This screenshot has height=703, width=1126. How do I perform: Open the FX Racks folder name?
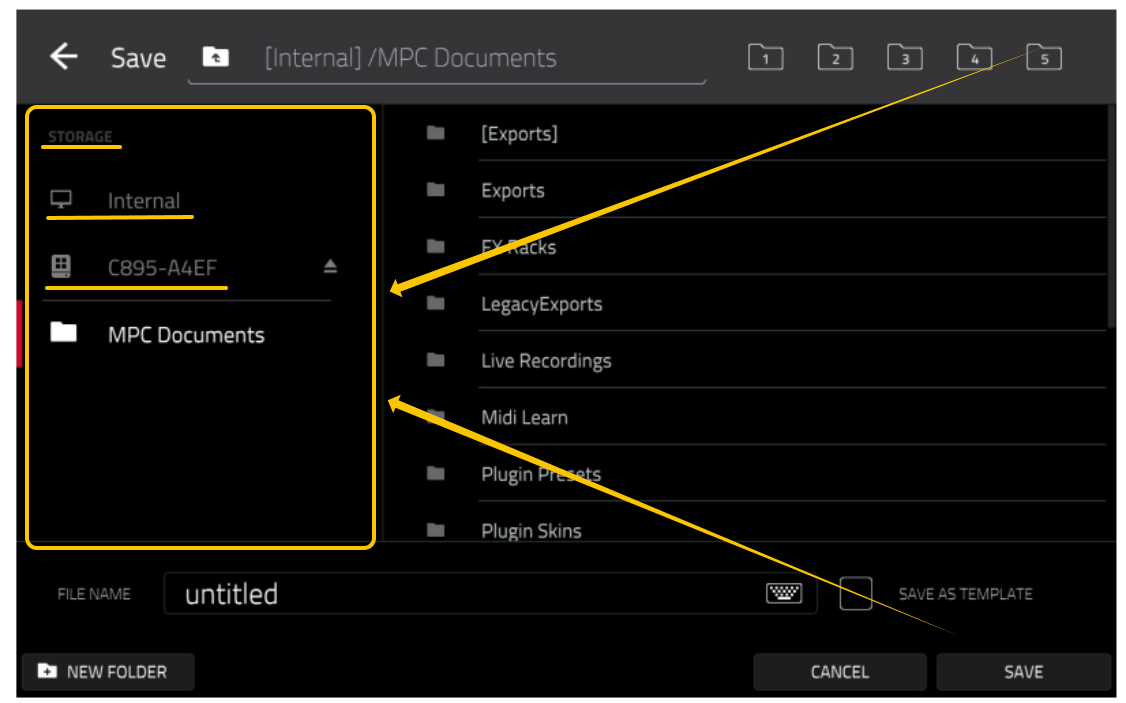pyautogui.click(x=518, y=247)
